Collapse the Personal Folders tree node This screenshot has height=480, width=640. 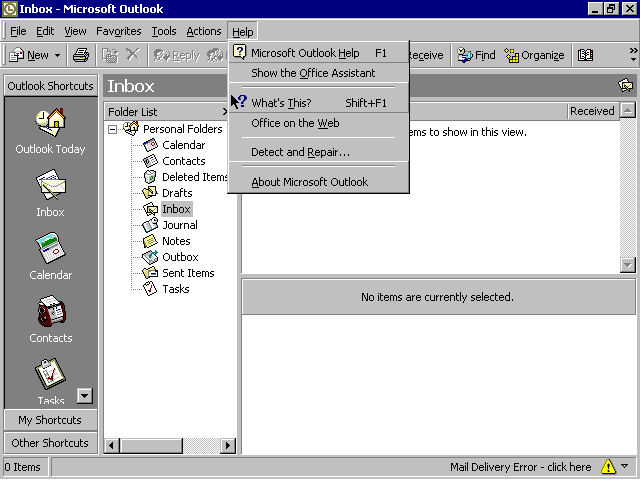click(112, 129)
